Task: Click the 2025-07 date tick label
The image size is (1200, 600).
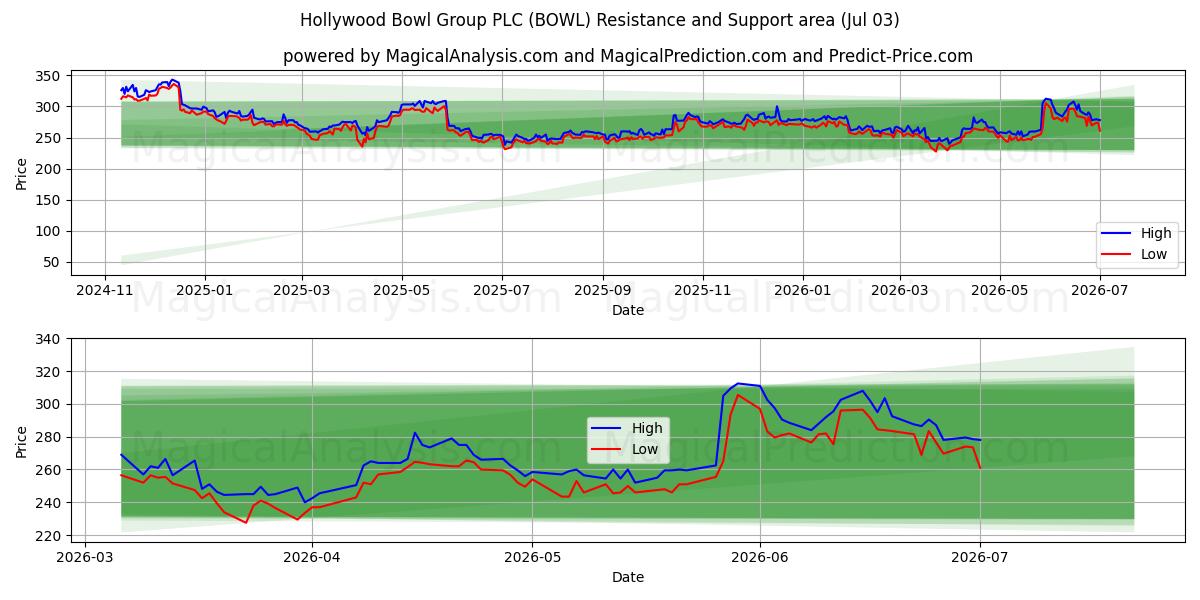Action: (501, 290)
